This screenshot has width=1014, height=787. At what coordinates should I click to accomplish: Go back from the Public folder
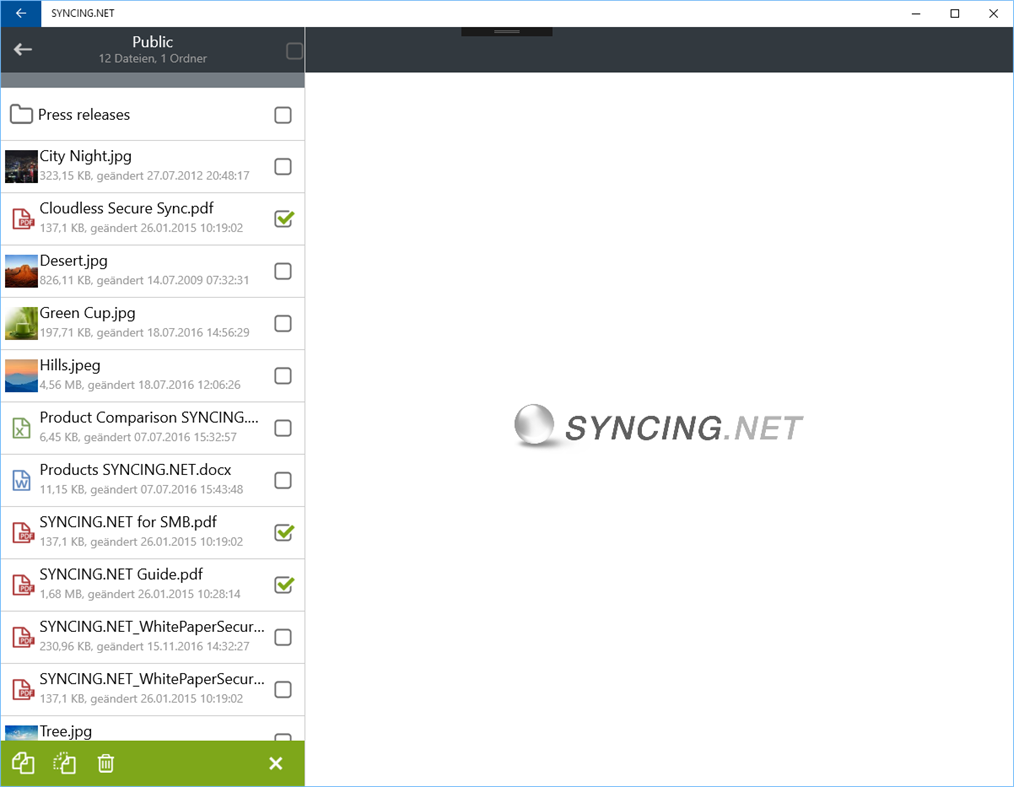click(x=22, y=48)
